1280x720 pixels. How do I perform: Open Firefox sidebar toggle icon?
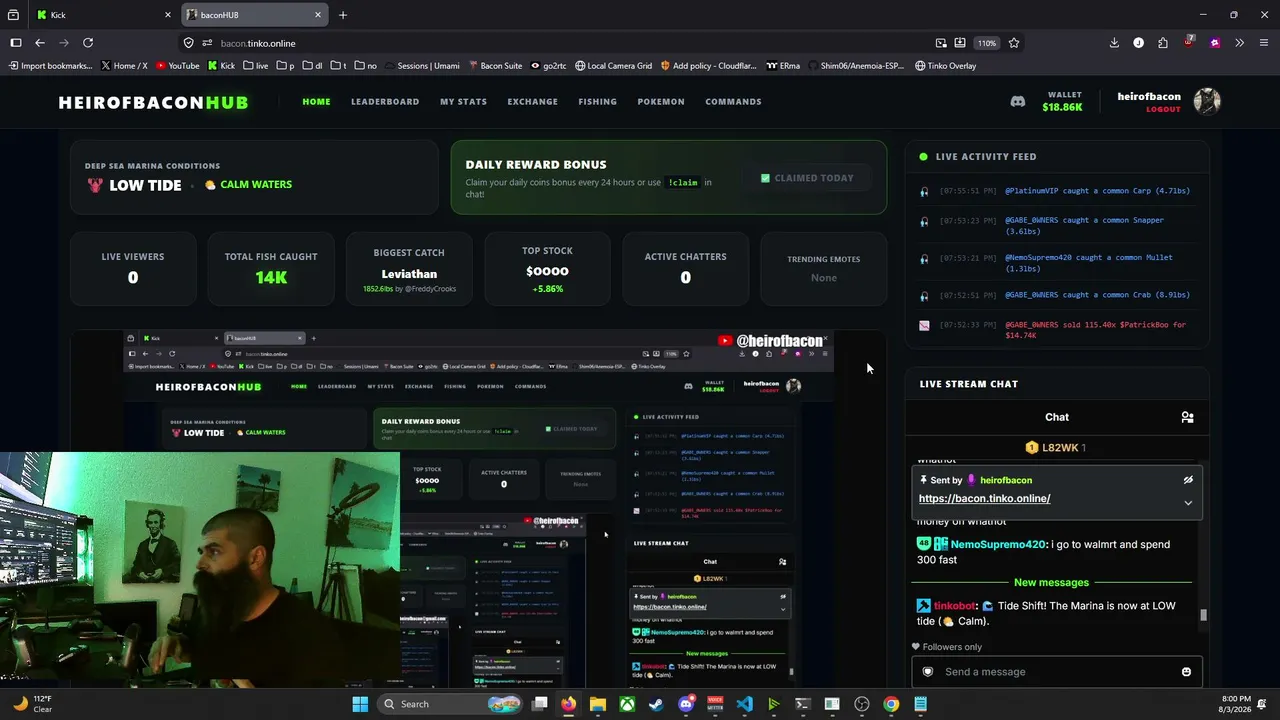click(x=16, y=43)
